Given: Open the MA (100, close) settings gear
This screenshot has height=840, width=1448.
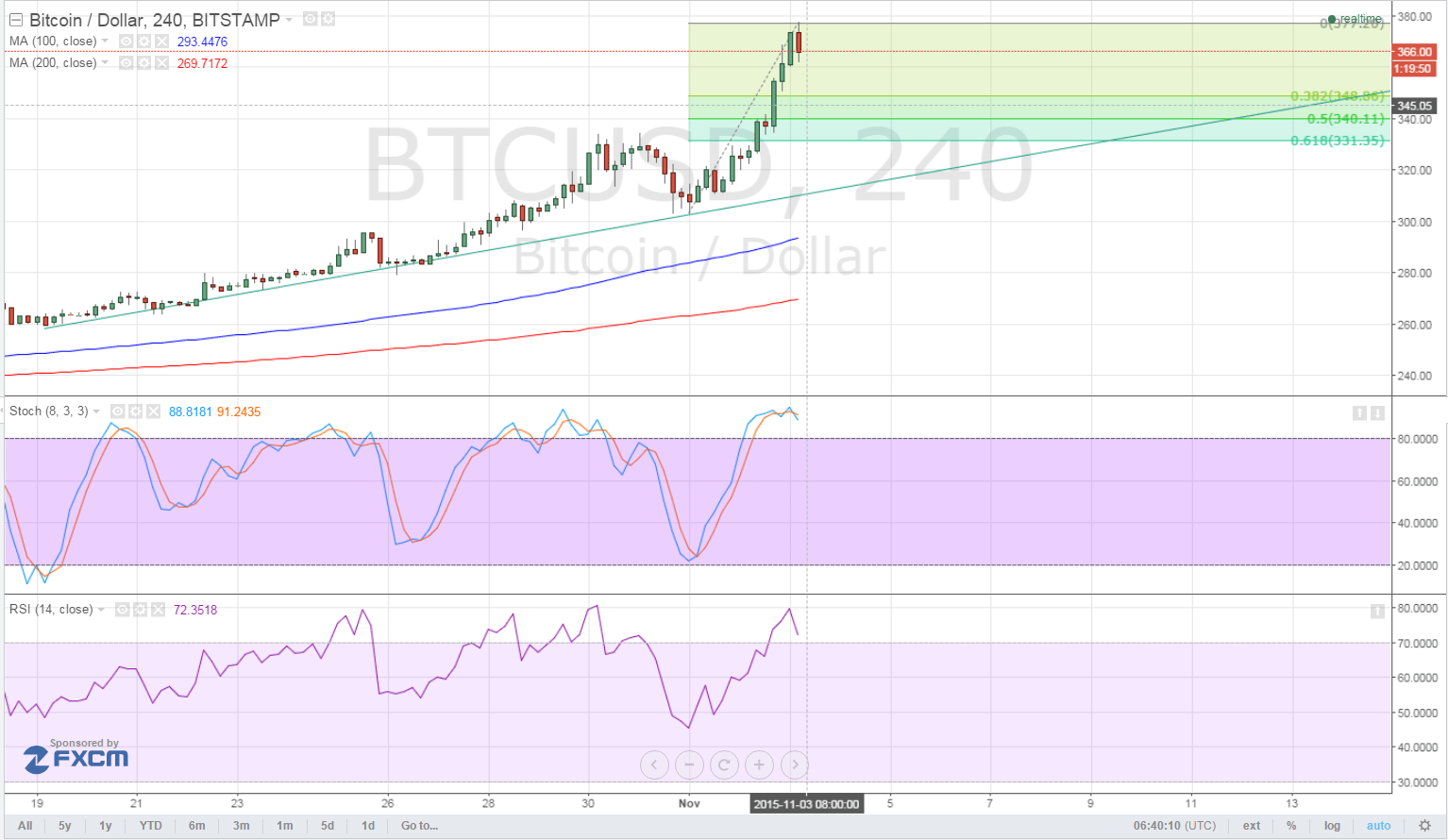Looking at the screenshot, I should point(143,41).
